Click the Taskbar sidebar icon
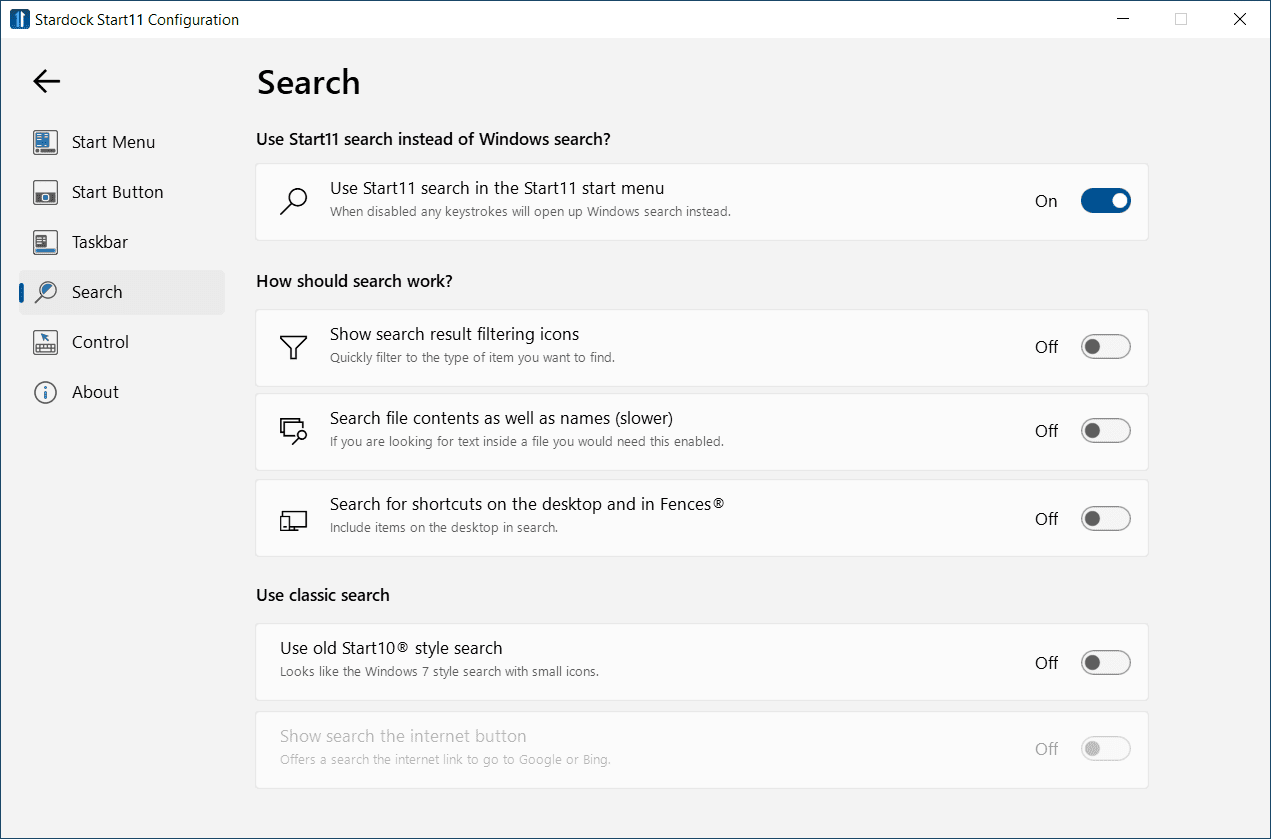1271x839 pixels. [45, 242]
